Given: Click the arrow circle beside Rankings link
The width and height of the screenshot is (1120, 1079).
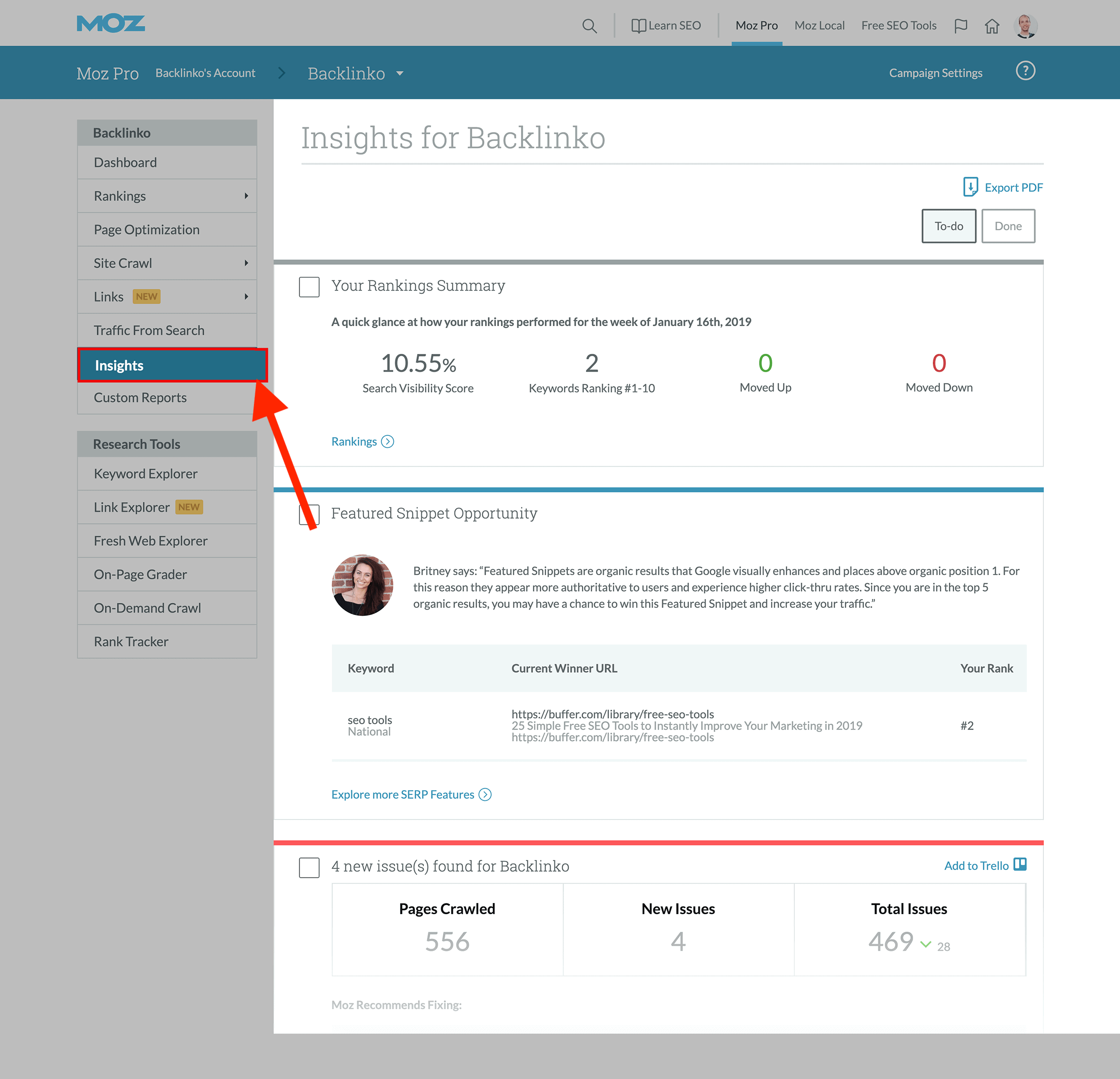Looking at the screenshot, I should (388, 442).
